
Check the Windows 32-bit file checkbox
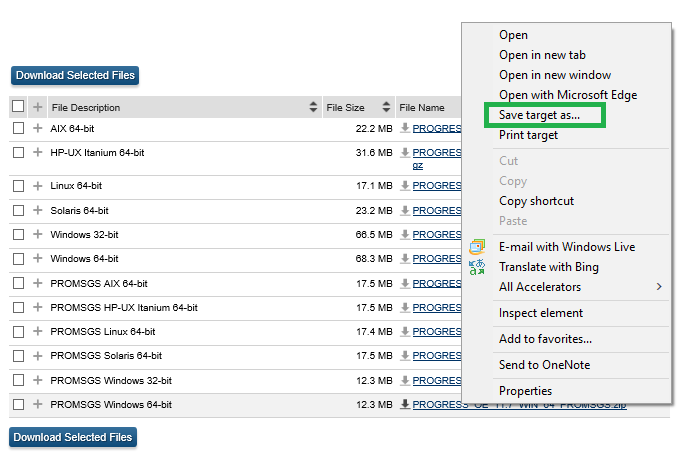tap(18, 235)
